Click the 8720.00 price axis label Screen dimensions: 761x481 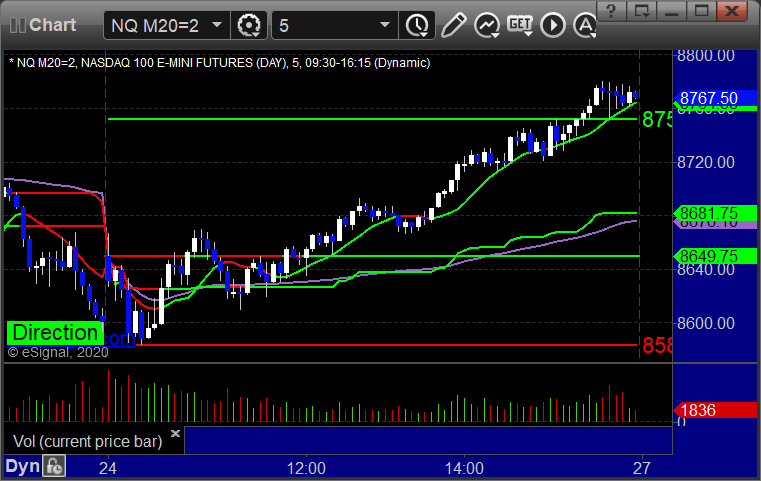coord(706,162)
